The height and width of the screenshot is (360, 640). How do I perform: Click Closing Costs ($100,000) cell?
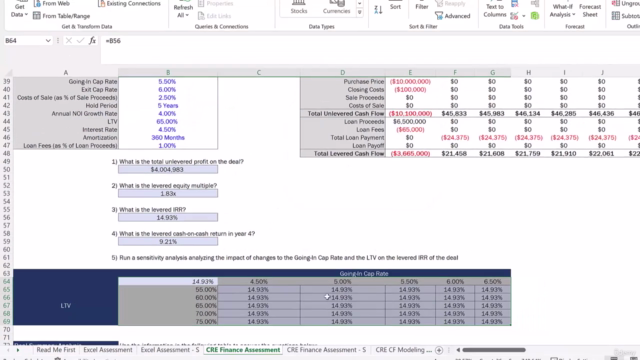(x=410, y=89)
